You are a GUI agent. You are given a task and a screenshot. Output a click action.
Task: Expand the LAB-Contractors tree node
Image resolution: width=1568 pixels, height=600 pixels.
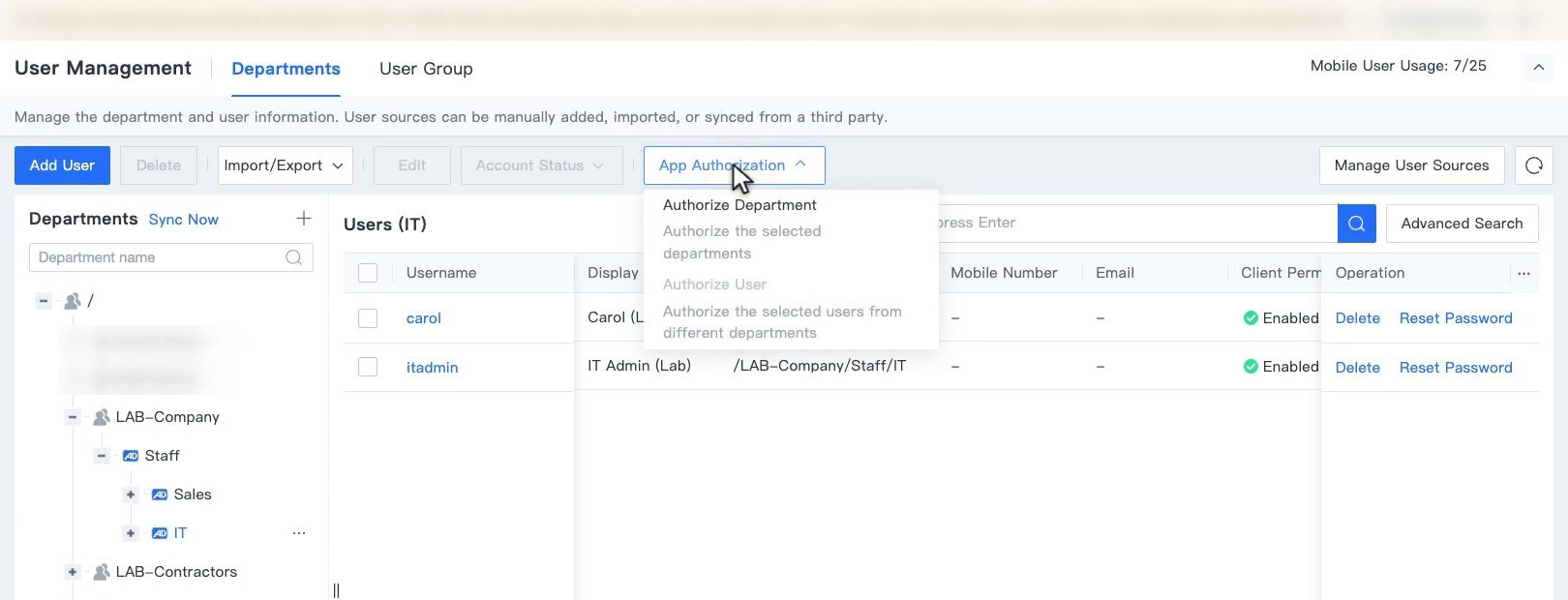(73, 572)
